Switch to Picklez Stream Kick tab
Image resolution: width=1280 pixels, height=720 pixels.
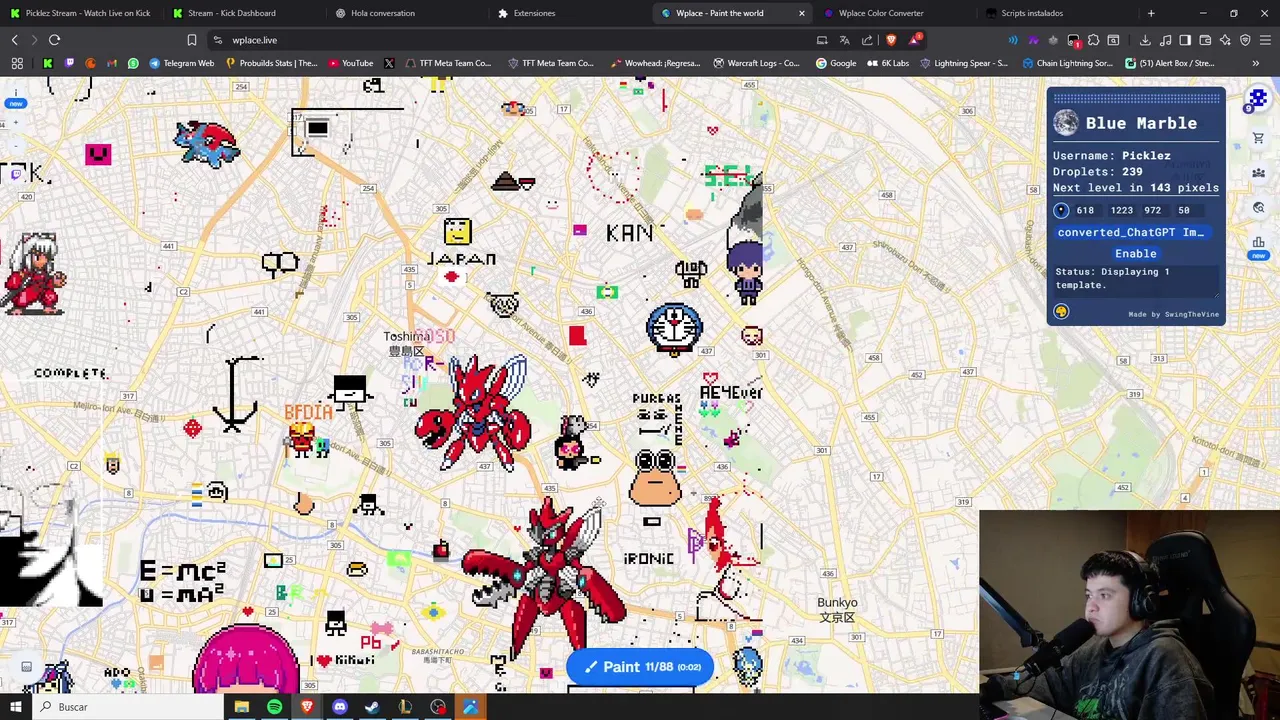pyautogui.click(x=80, y=13)
